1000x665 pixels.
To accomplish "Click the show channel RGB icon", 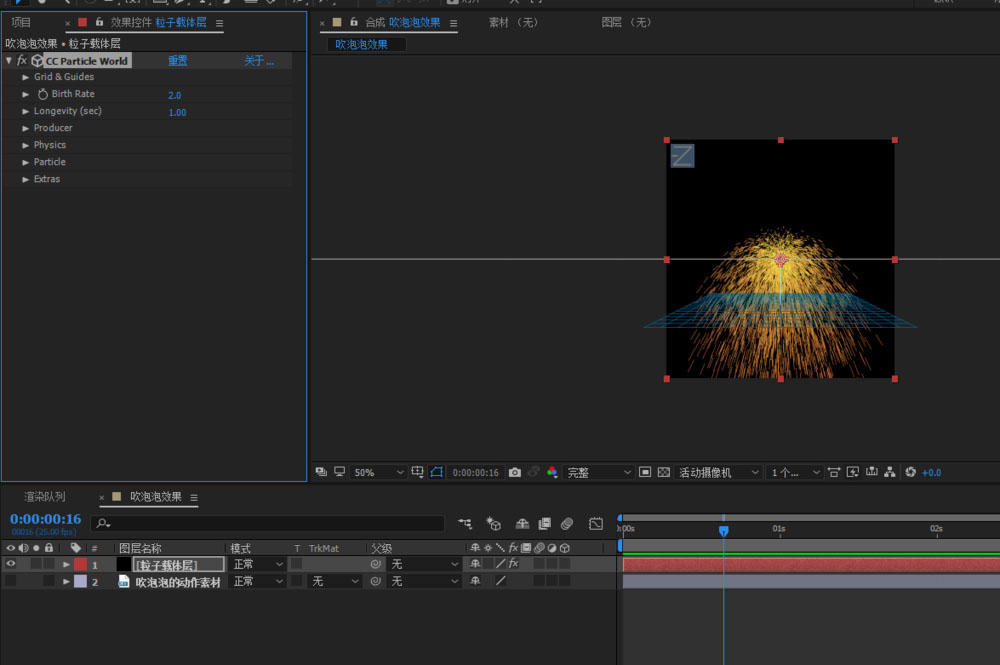I will (x=551, y=472).
